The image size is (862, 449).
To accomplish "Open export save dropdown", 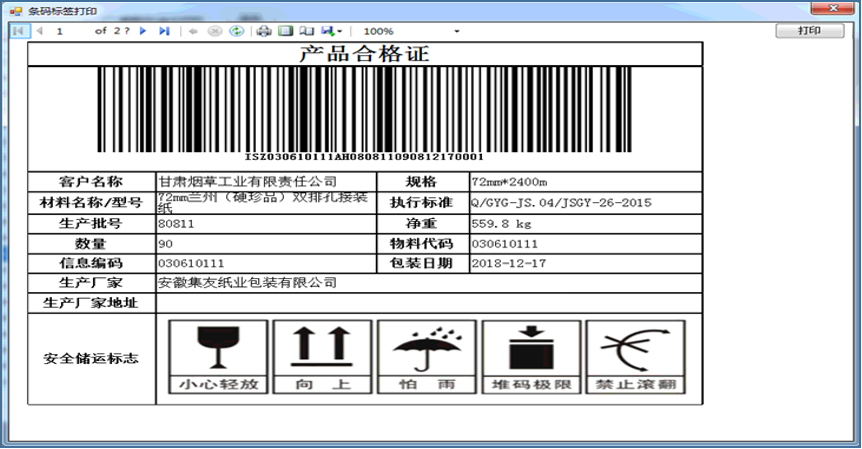I will click(331, 31).
